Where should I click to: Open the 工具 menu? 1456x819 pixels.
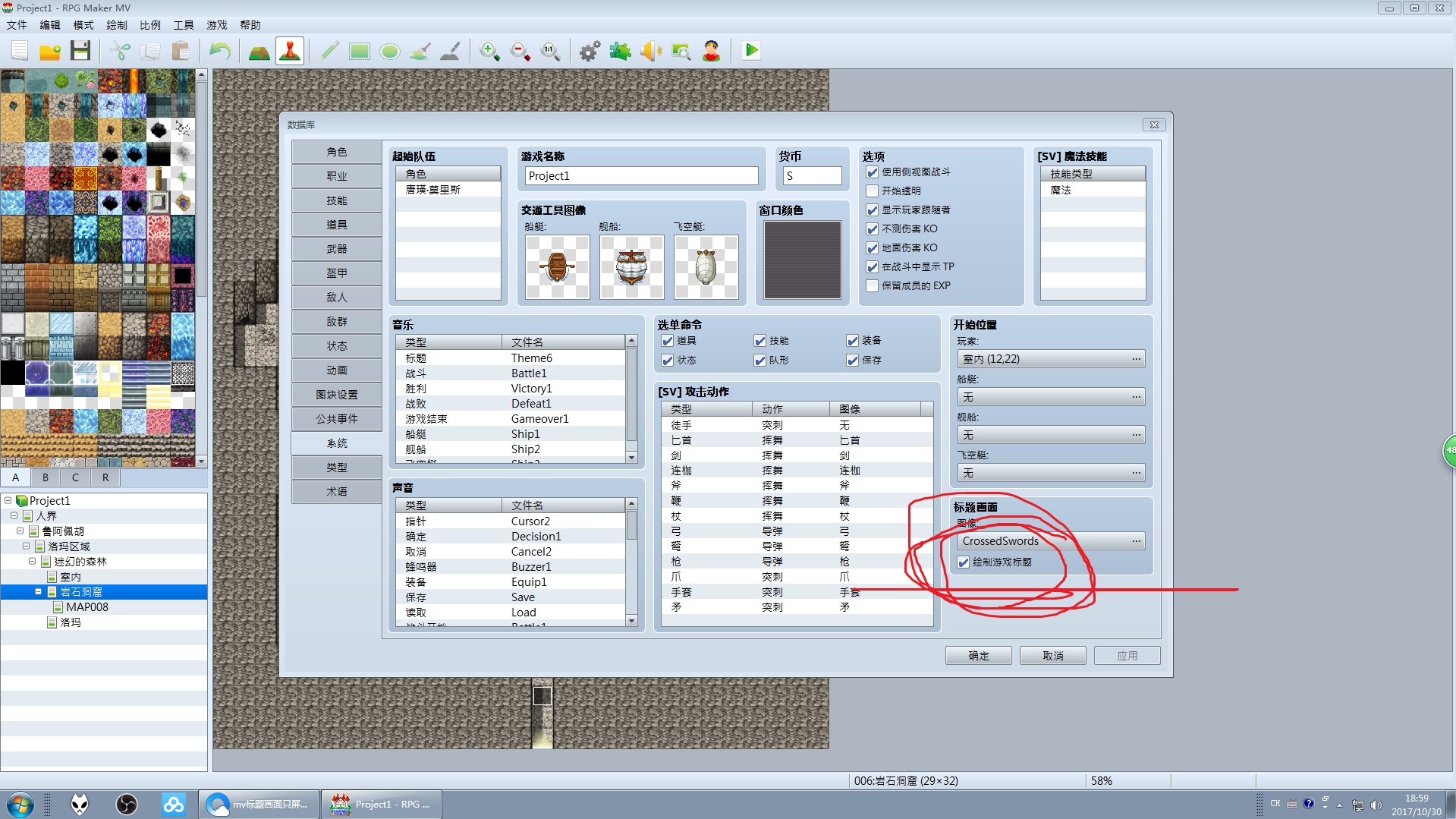pos(184,25)
